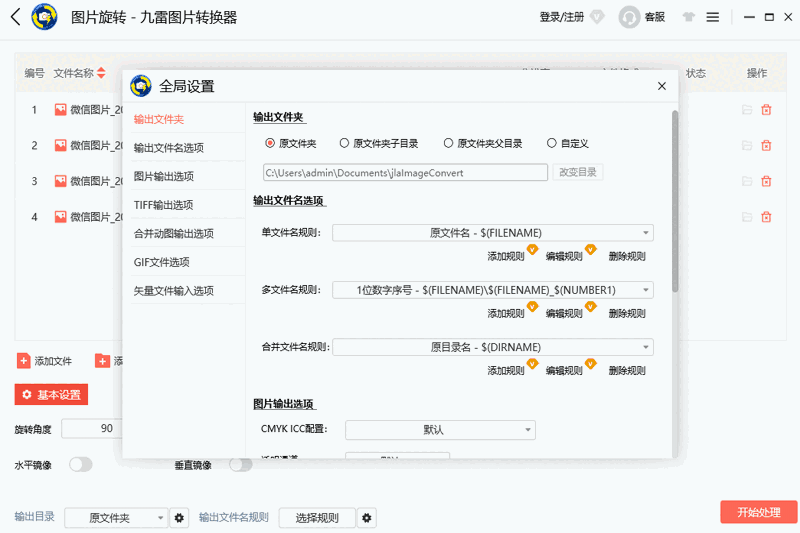
Task: Toggle 水平镜像 switch
Action: 81,465
